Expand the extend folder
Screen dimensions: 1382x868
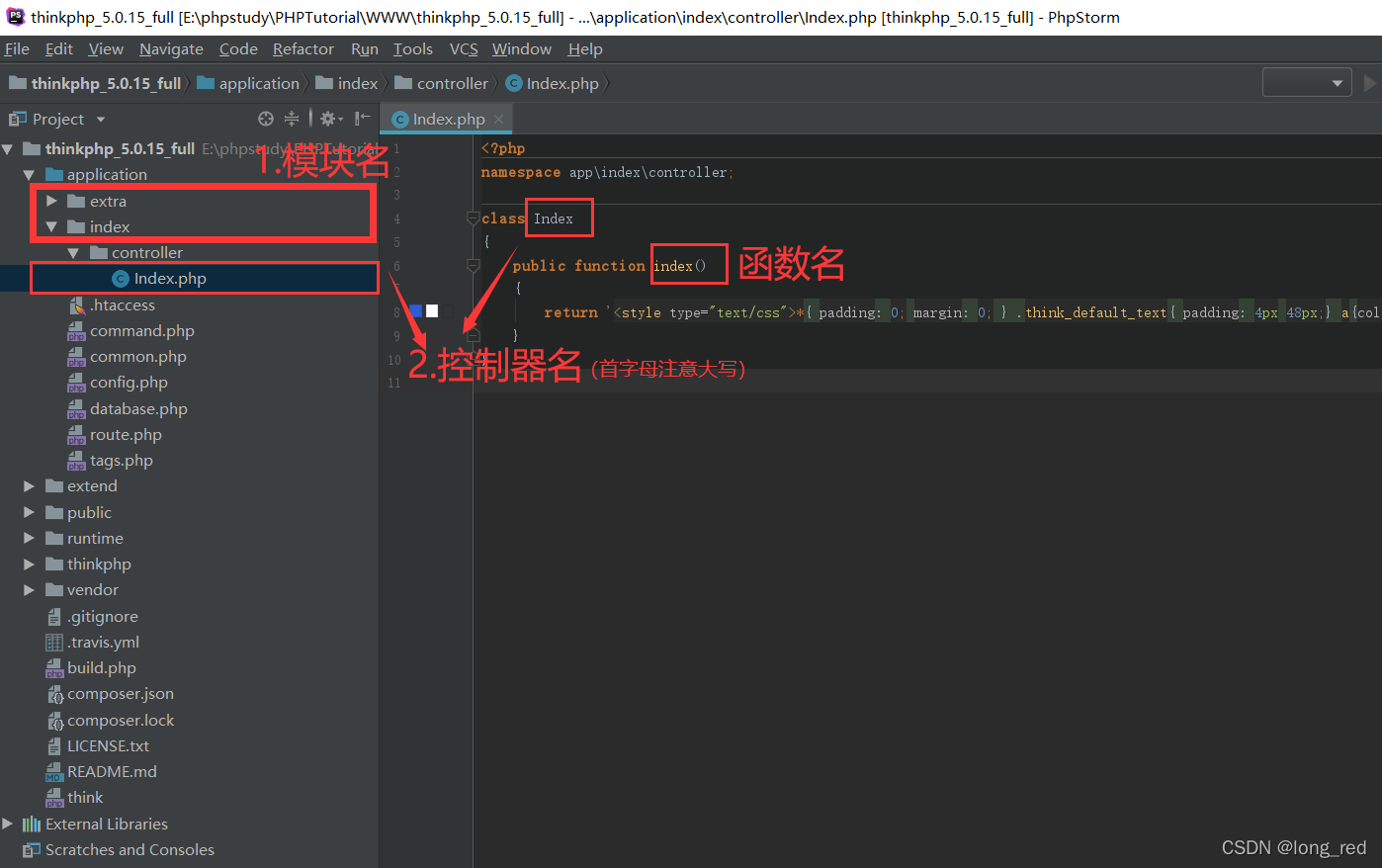pos(29,486)
